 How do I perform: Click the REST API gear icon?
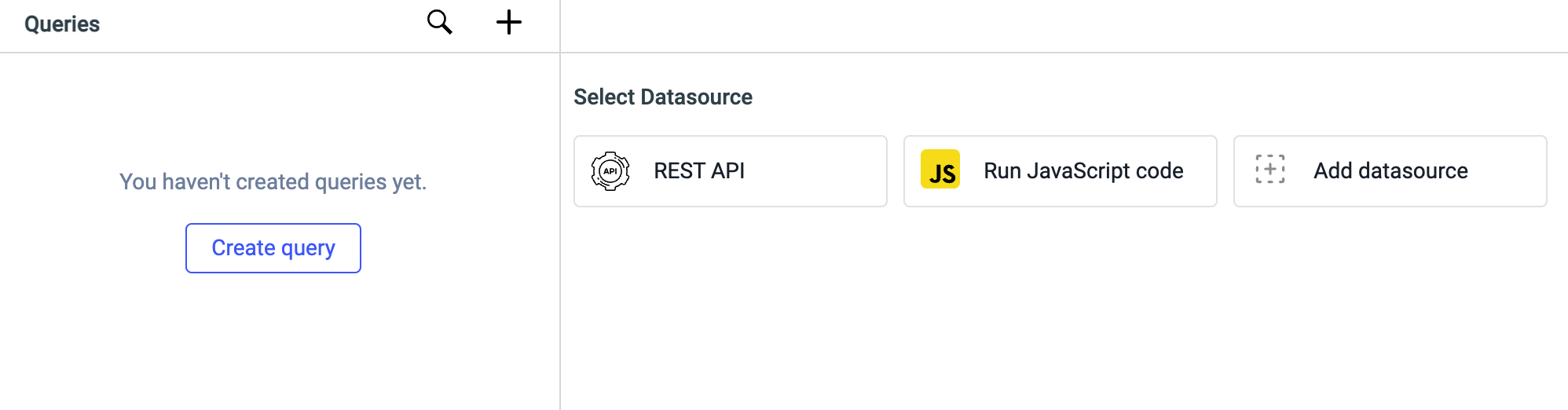tap(610, 171)
